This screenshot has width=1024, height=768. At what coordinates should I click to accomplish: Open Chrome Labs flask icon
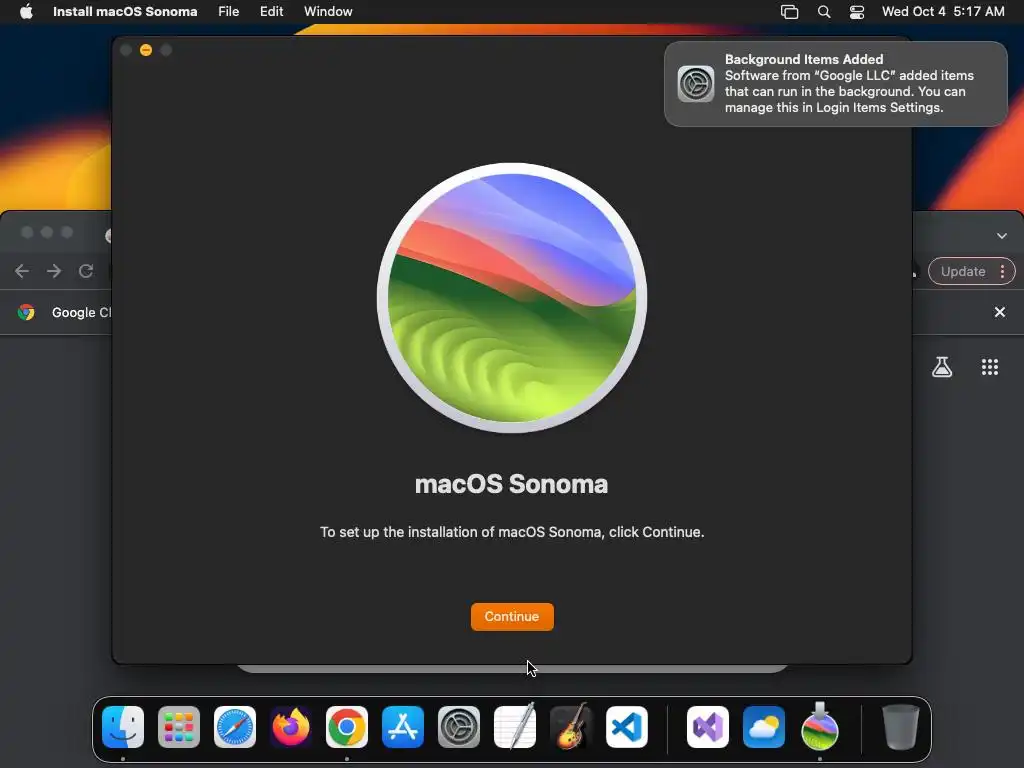(942, 367)
